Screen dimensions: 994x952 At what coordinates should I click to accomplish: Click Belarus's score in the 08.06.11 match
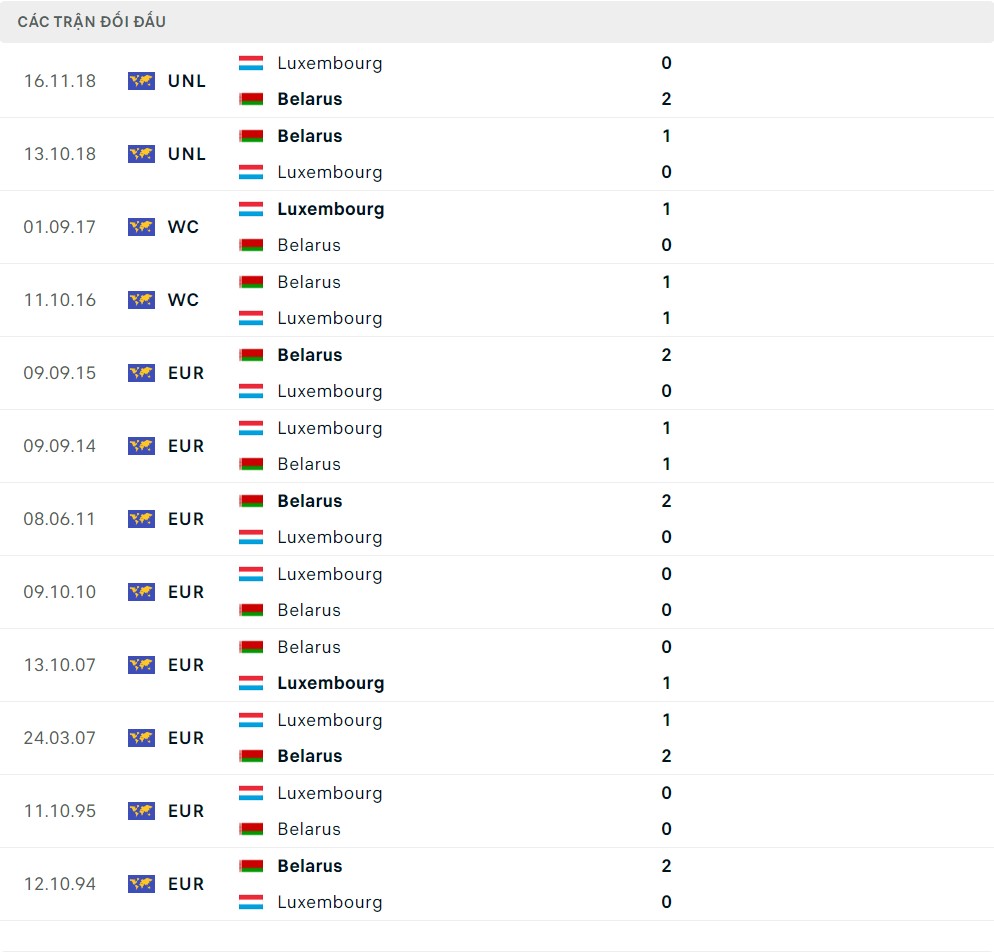666,501
